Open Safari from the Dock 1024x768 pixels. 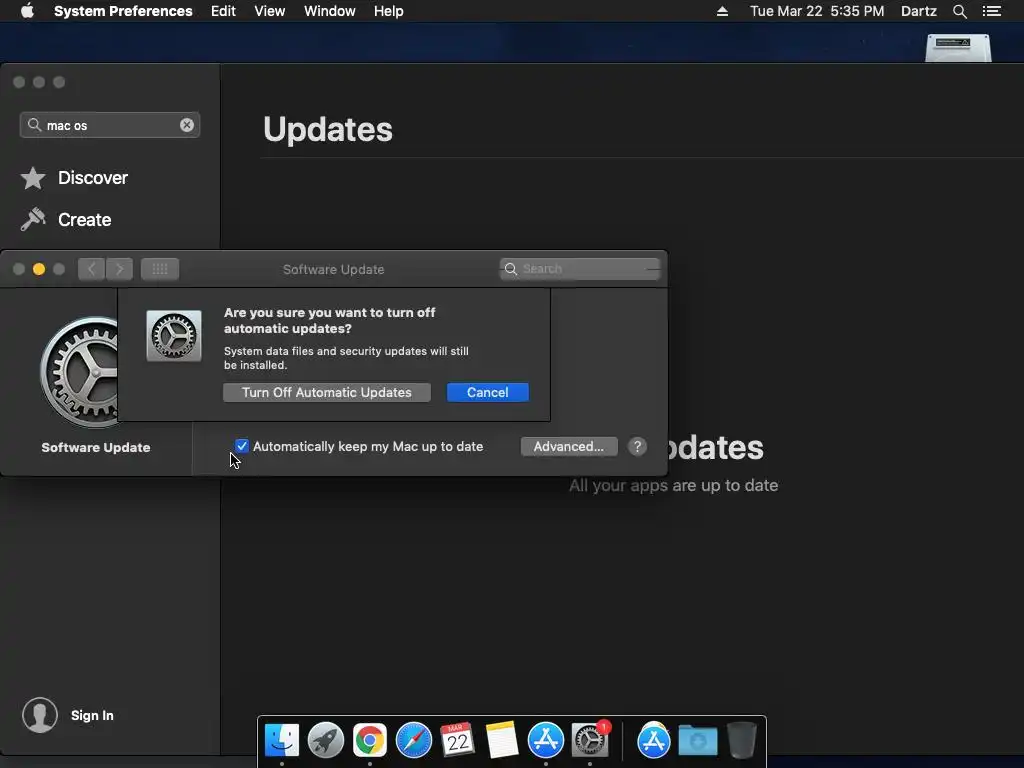pyautogui.click(x=414, y=741)
